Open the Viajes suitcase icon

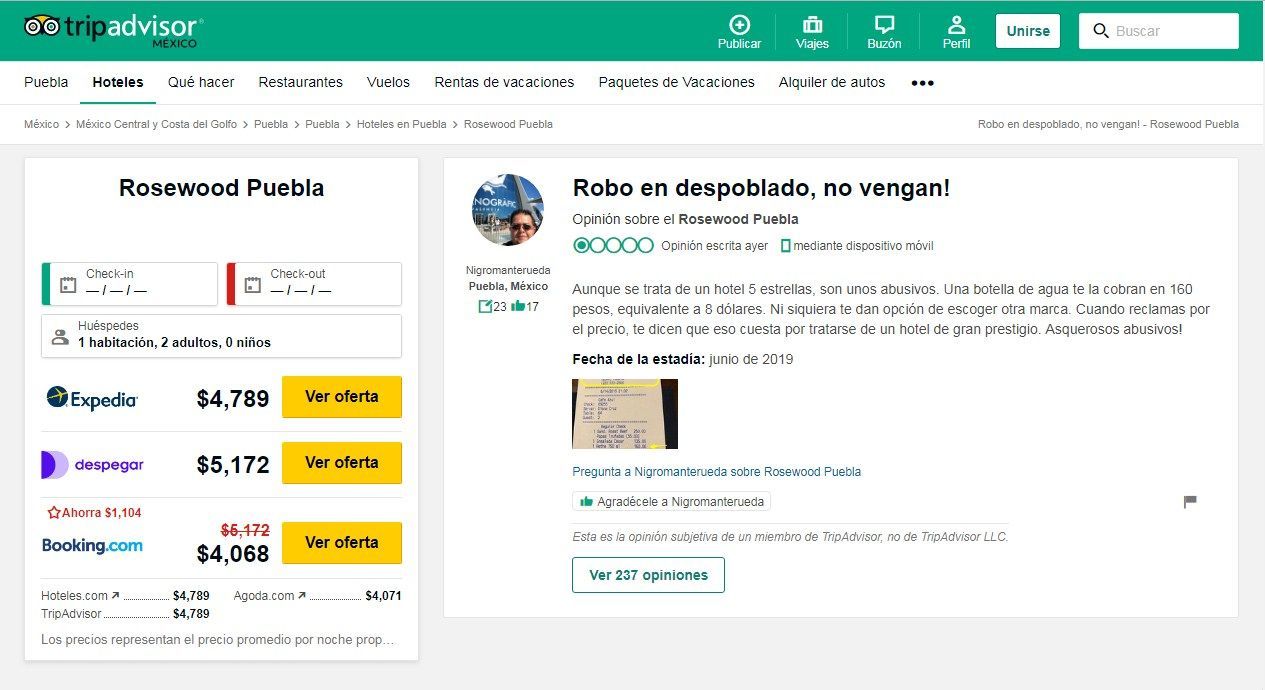(x=812, y=25)
